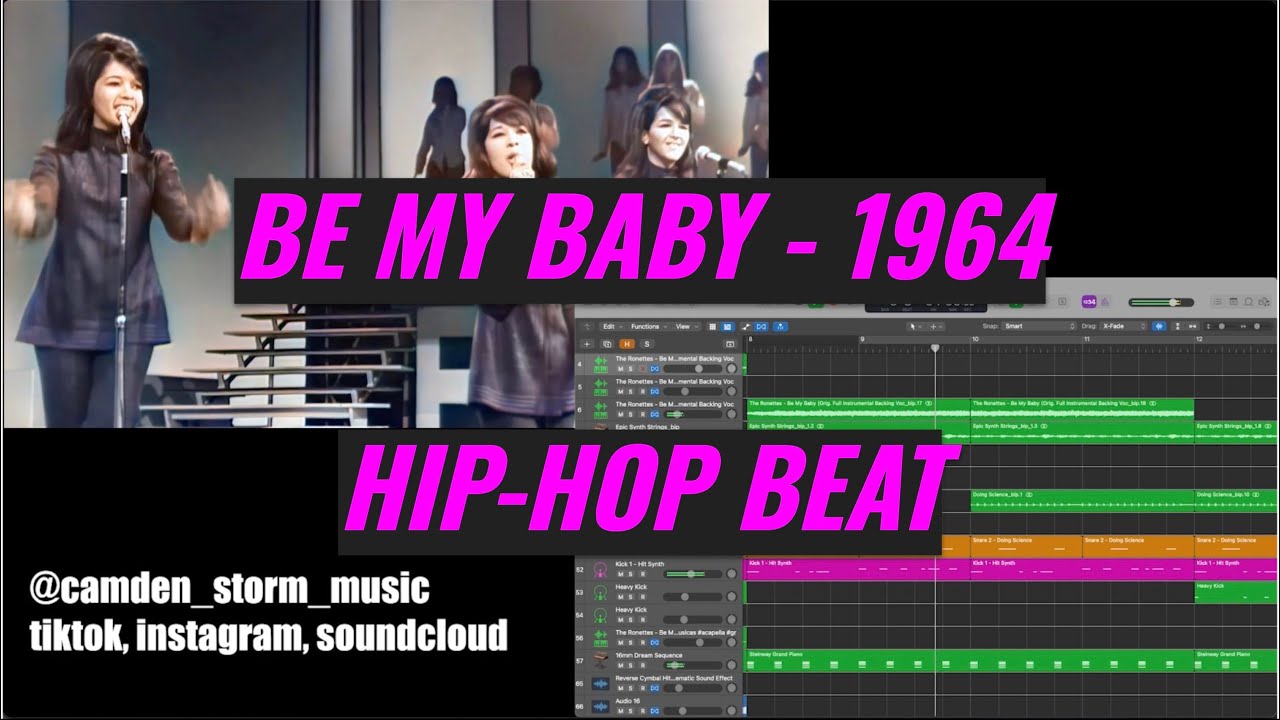Click the Kick 1 - Hit Synth track icon
Image resolution: width=1280 pixels, height=720 pixels.
600,570
